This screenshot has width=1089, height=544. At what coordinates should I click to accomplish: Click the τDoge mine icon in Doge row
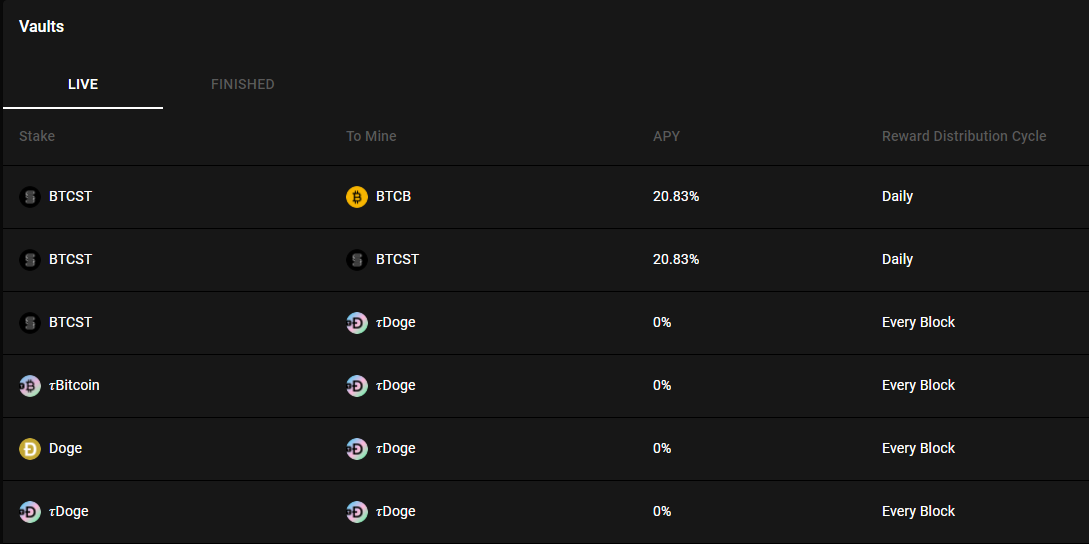click(356, 449)
